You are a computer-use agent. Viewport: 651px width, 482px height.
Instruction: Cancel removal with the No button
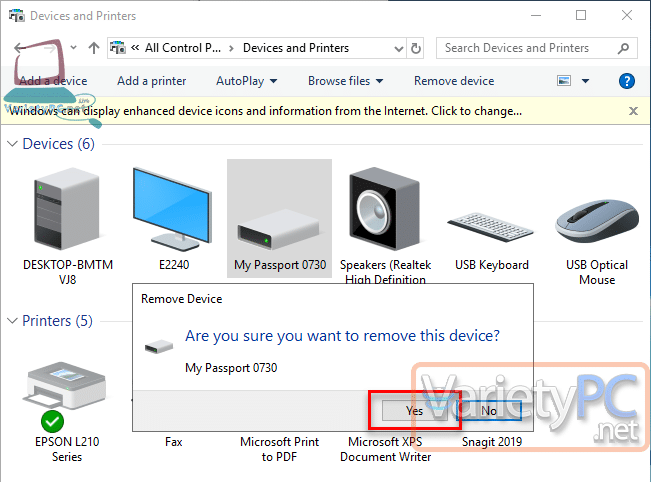488,410
